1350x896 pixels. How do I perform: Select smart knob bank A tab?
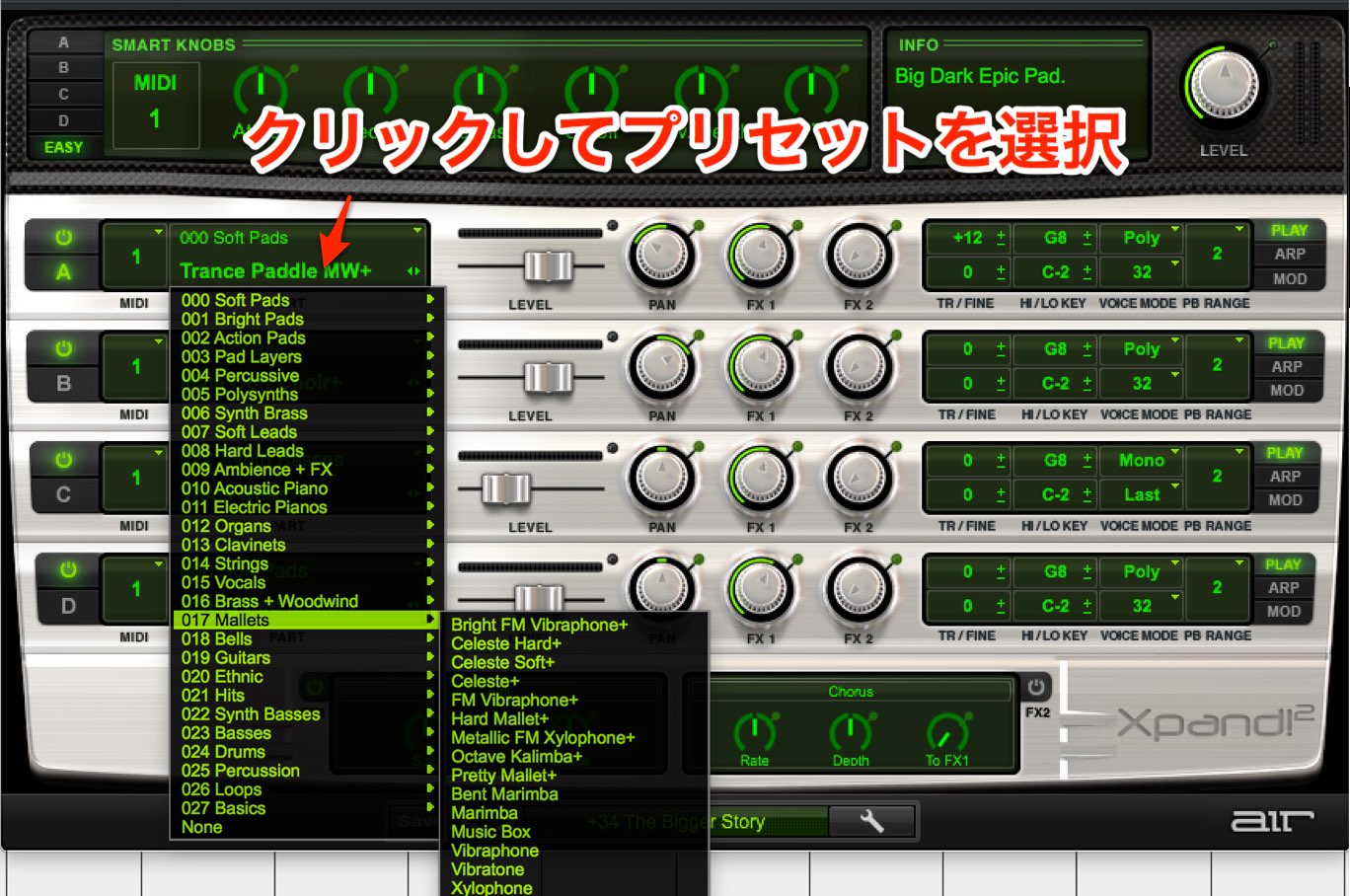tap(64, 42)
